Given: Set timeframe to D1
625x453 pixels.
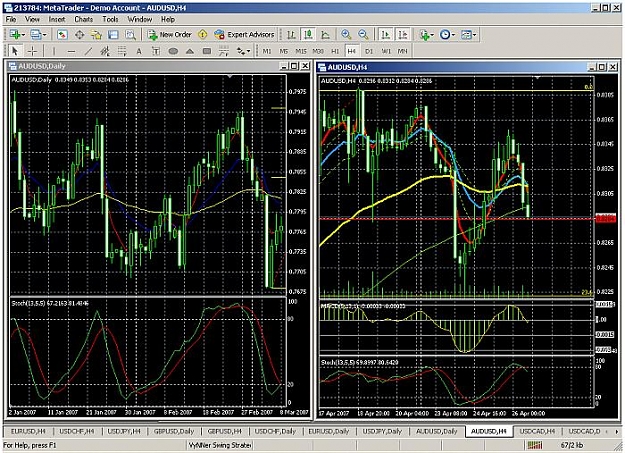Looking at the screenshot, I should click(x=369, y=51).
